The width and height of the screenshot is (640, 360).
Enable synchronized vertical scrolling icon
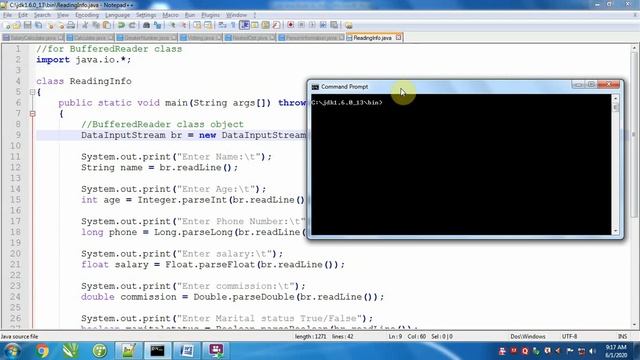[197, 25]
